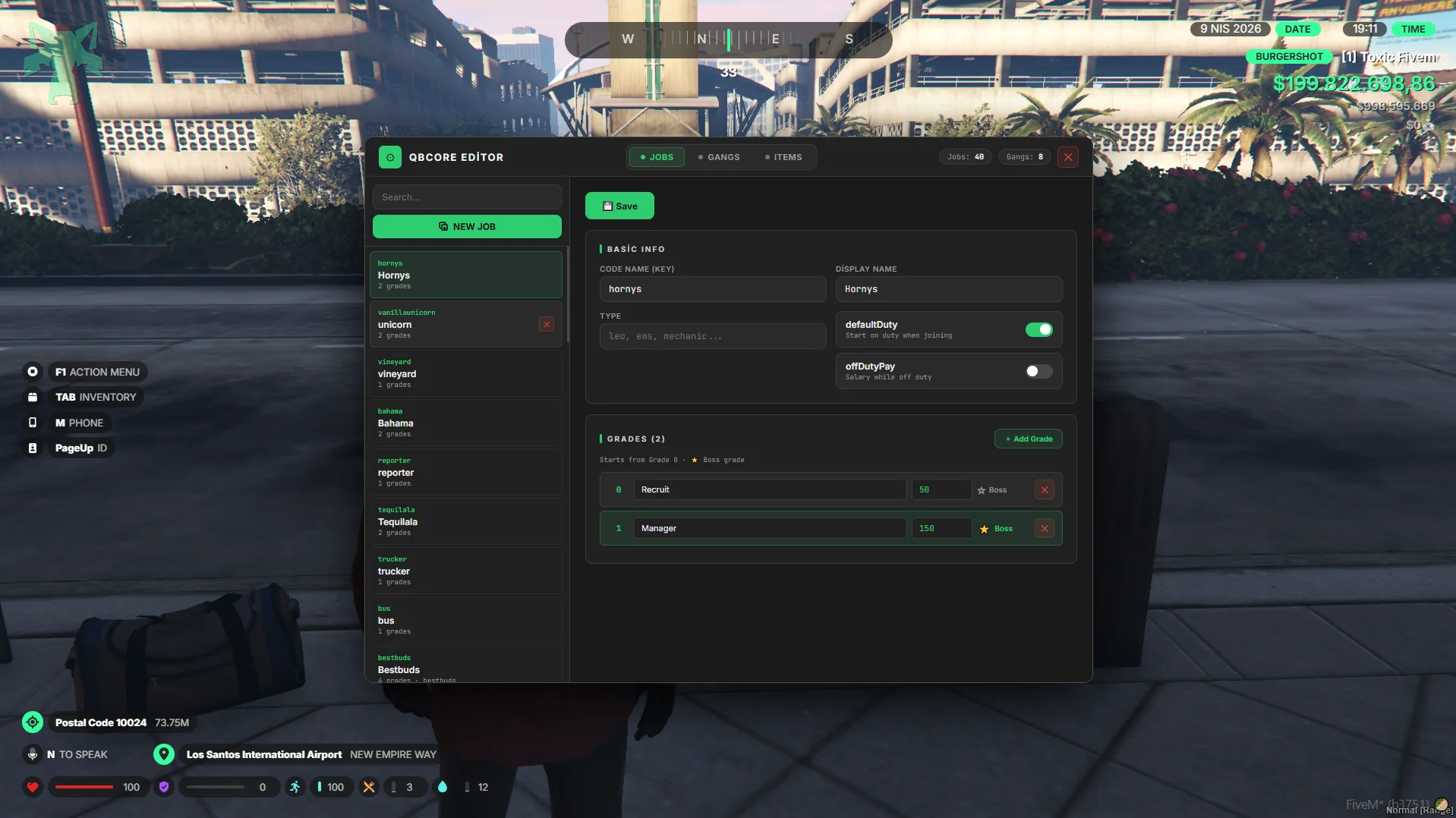
Task: Open the Items tab
Action: [x=783, y=157]
